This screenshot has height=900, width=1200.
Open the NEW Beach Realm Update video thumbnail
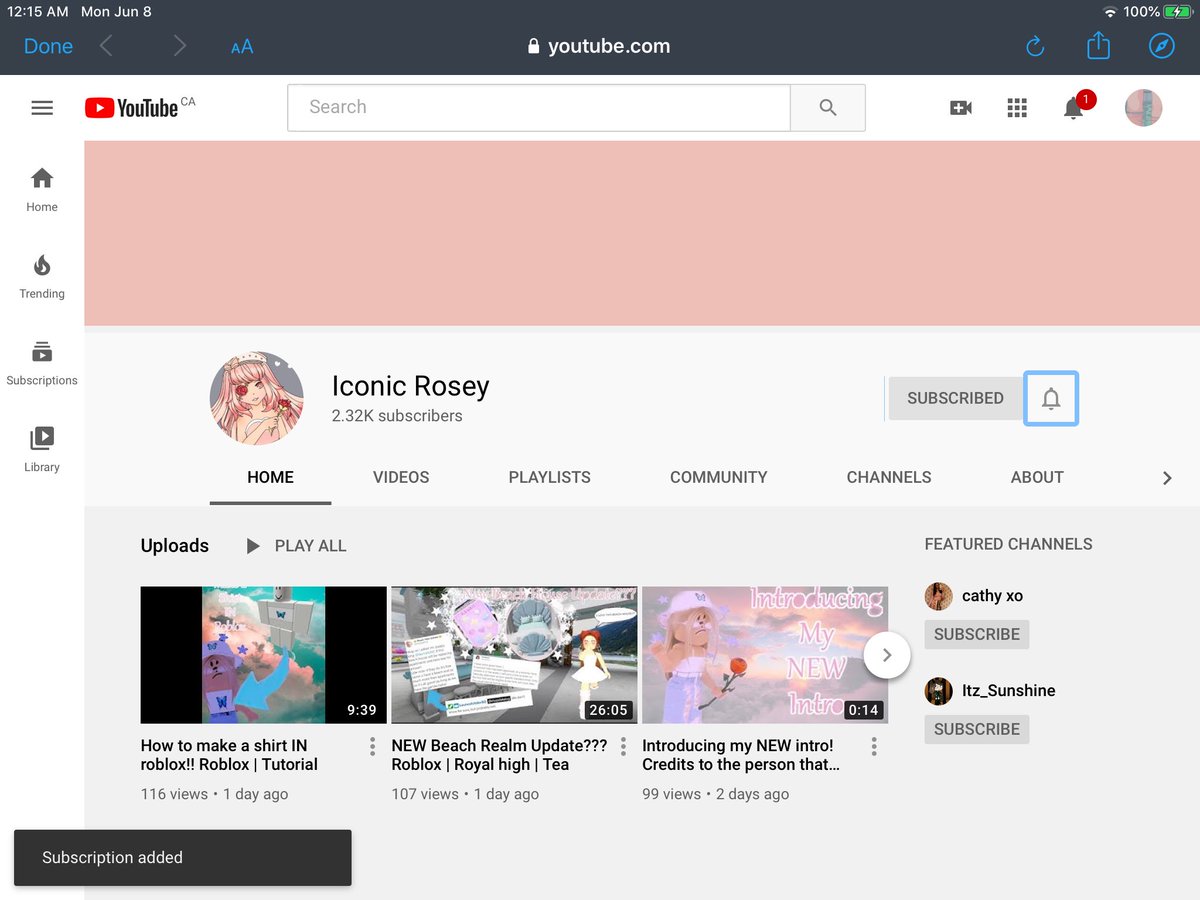click(x=513, y=655)
